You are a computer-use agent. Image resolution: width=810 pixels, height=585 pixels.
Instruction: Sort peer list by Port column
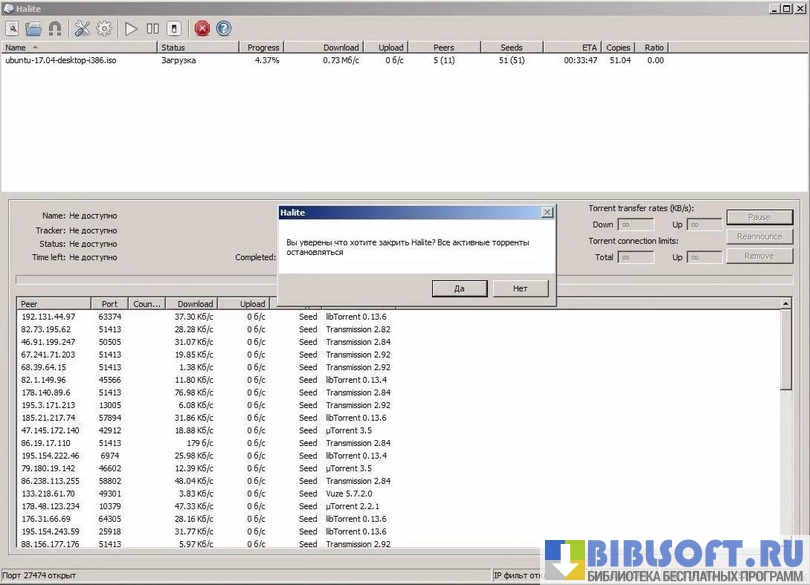tap(109, 304)
